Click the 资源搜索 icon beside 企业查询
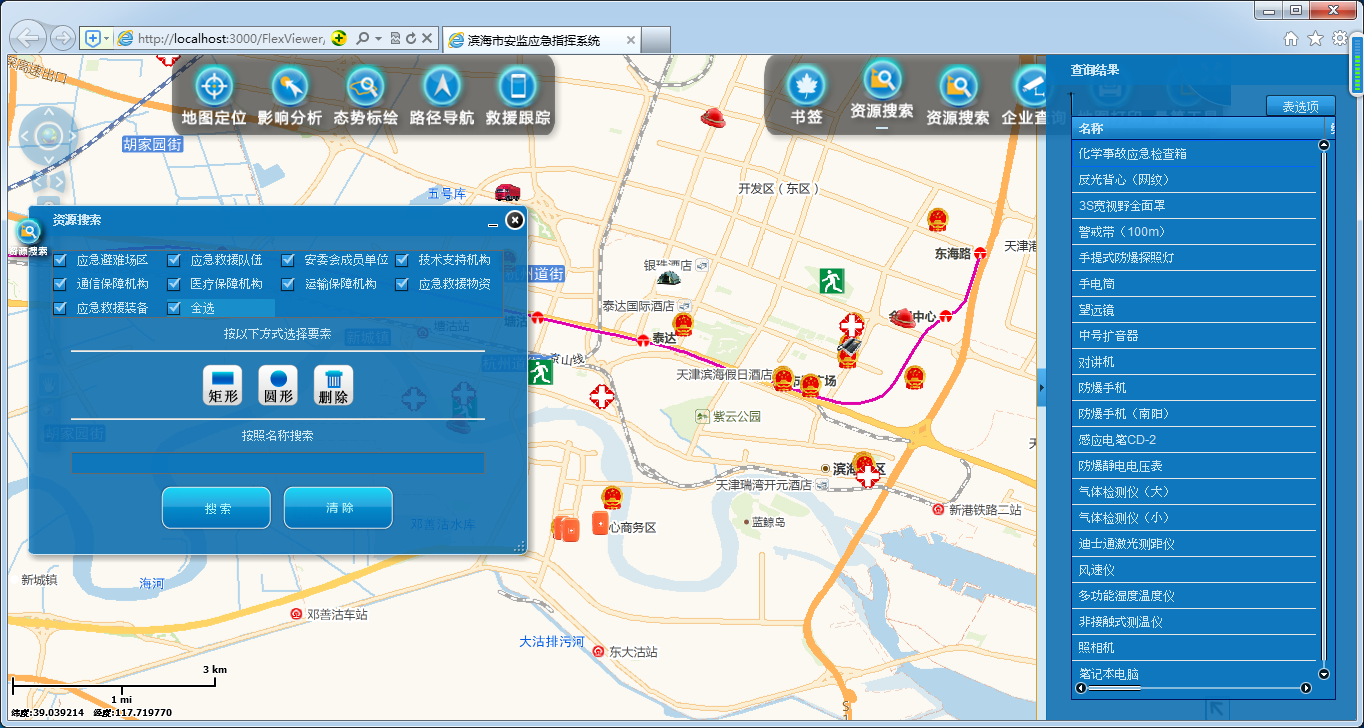1364x728 pixels. coord(958,86)
